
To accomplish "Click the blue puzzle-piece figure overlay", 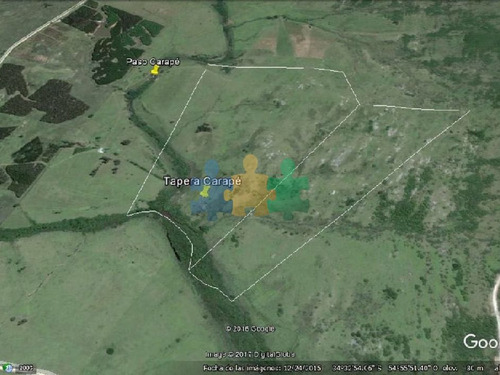I will pyautogui.click(x=211, y=190).
